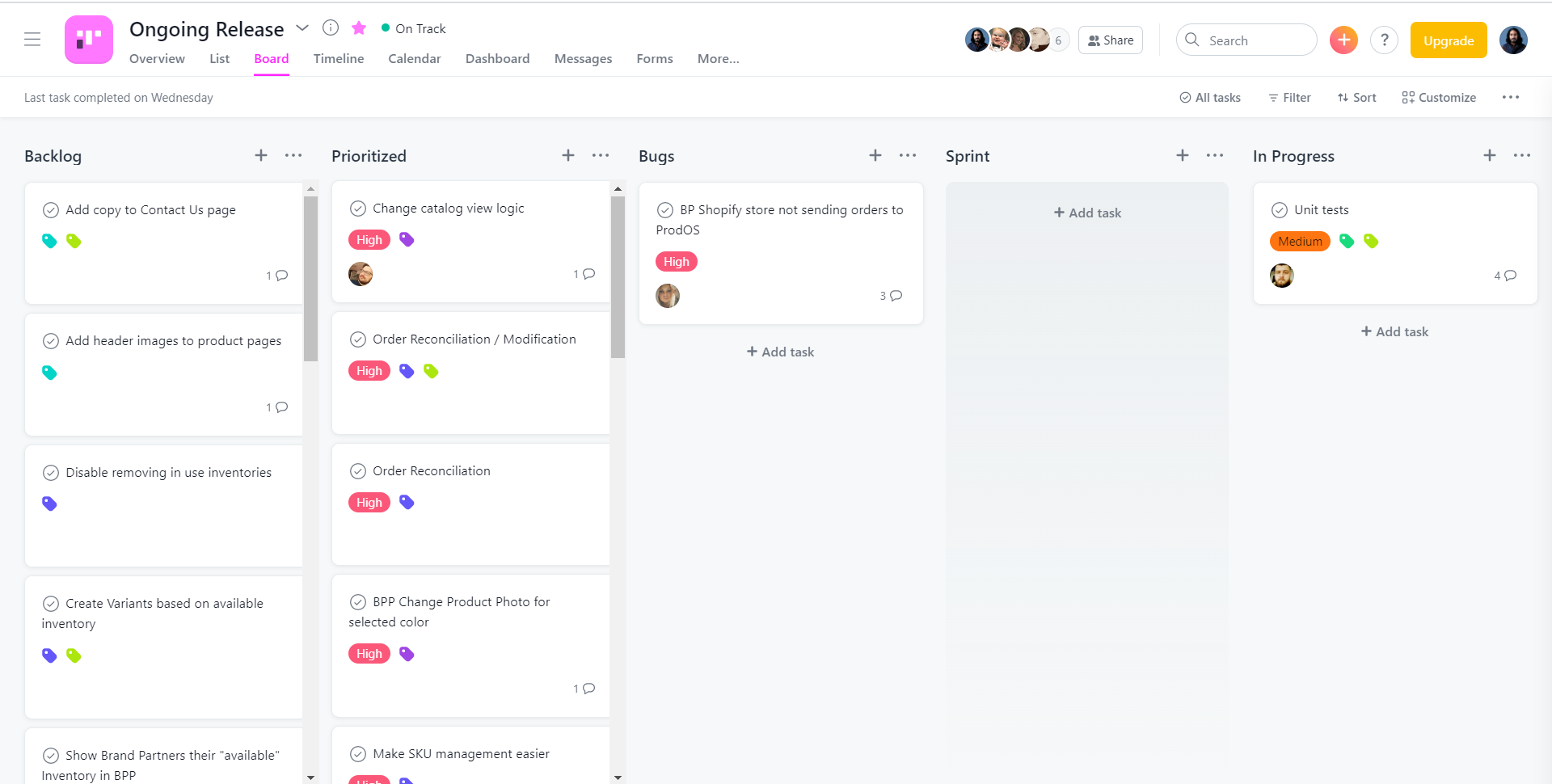Expand the Ongoing Release project dropdown arrow
The width and height of the screenshot is (1552, 784).
click(x=302, y=28)
